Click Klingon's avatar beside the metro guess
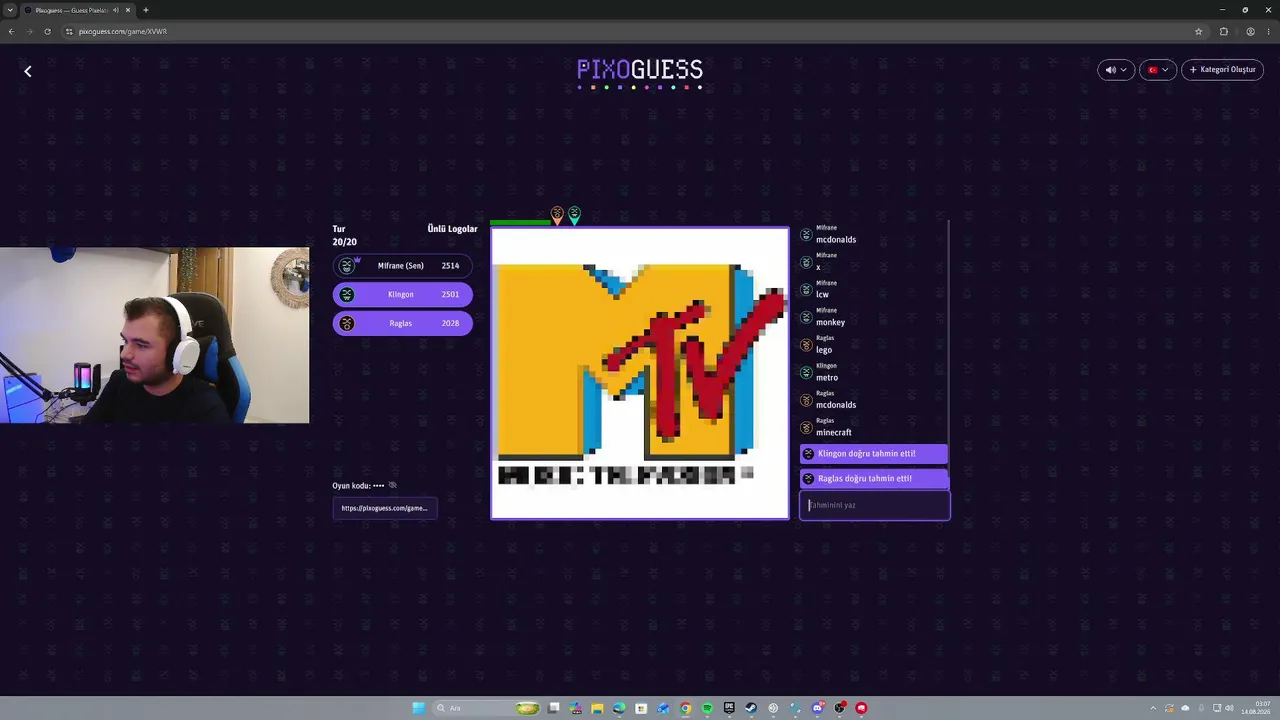Image resolution: width=1280 pixels, height=720 pixels. tap(806, 373)
